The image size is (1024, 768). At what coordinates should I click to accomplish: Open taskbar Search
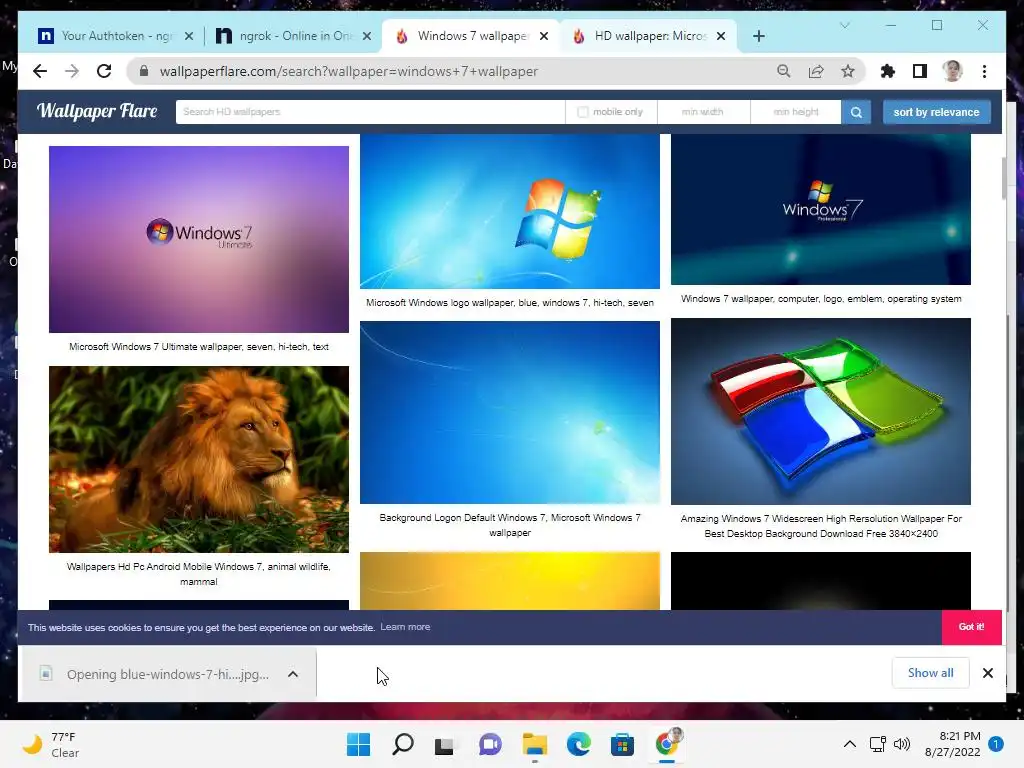[x=402, y=744]
